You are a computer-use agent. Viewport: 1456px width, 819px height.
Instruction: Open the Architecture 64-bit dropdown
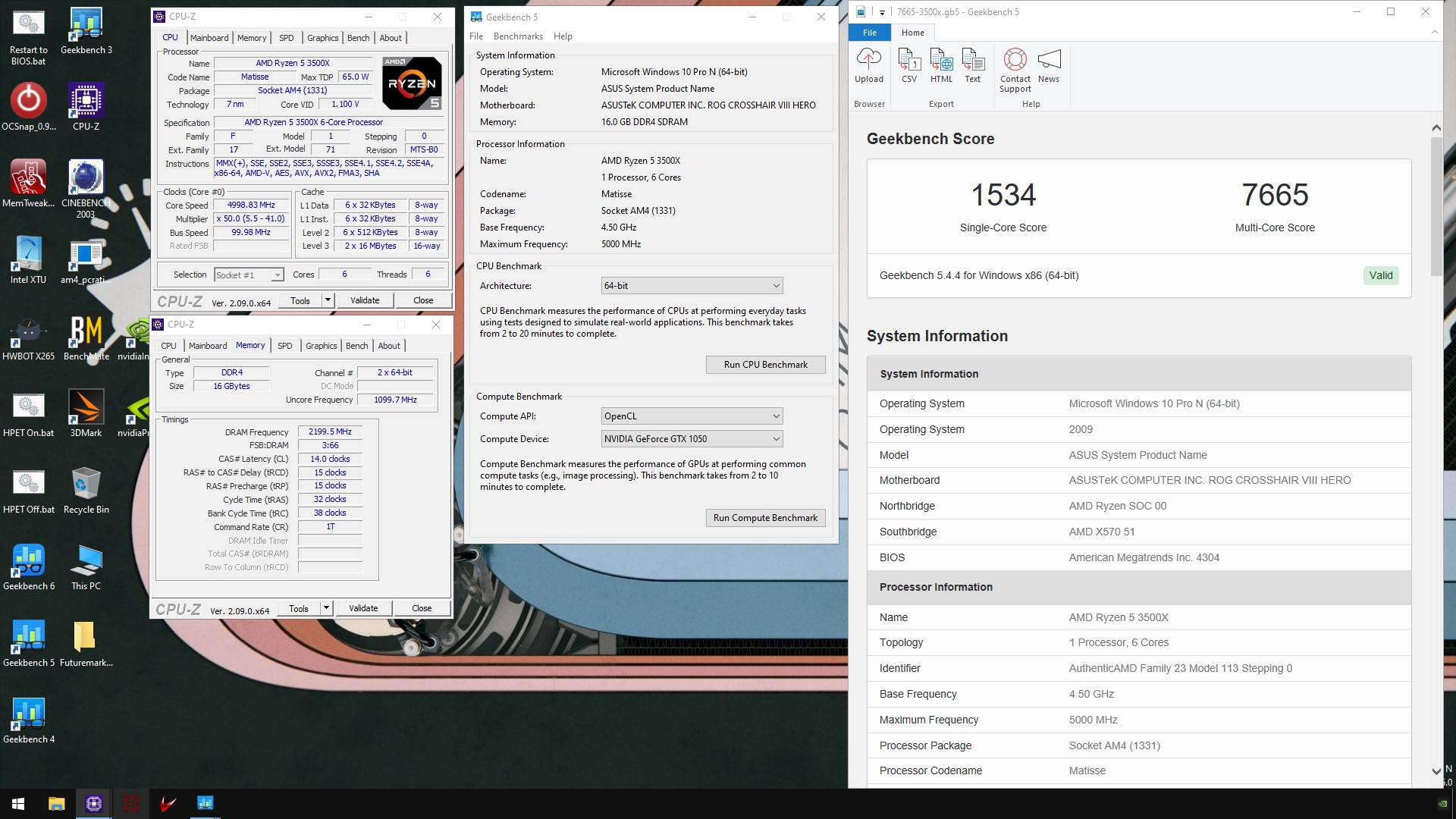tap(692, 286)
